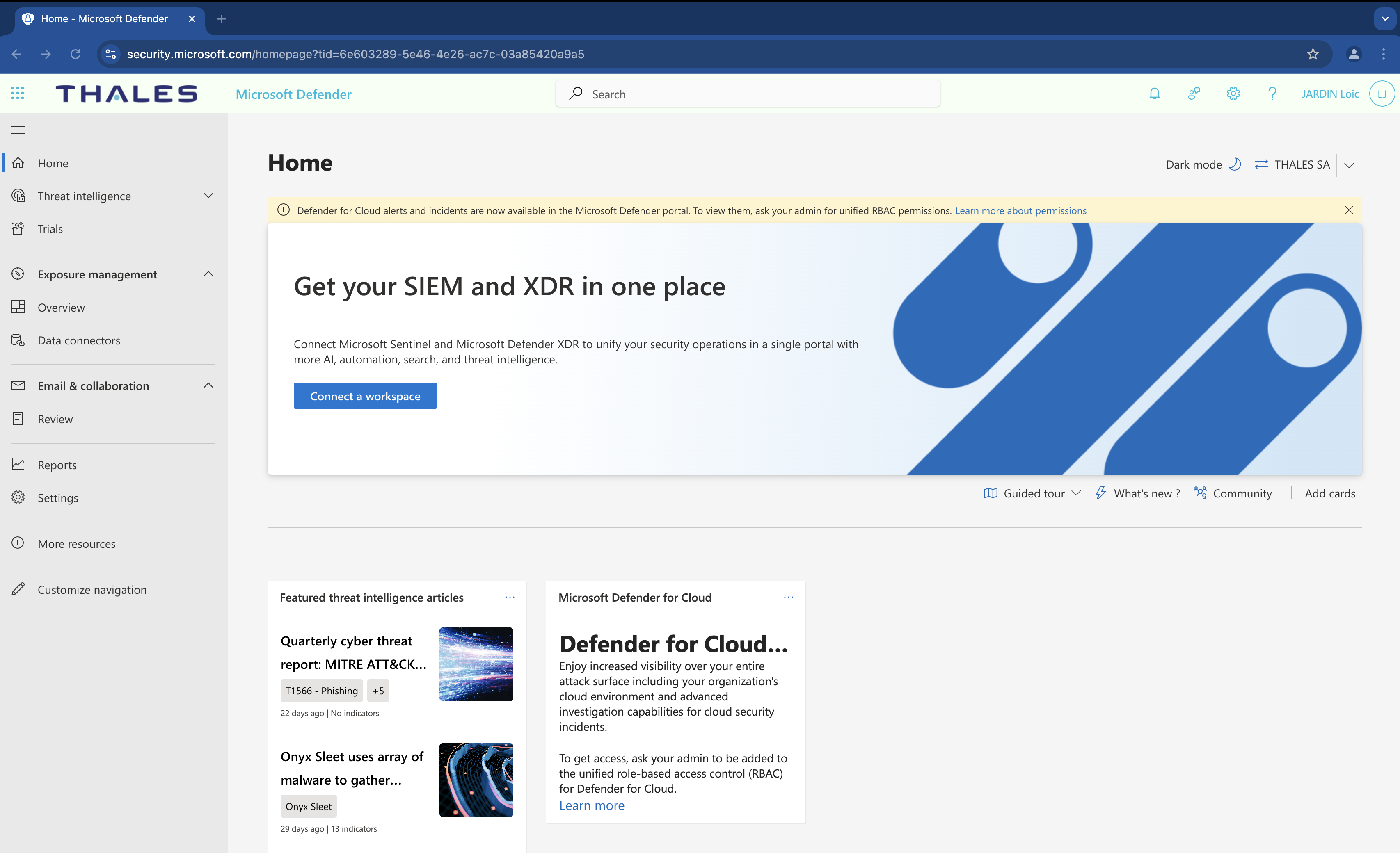Collapse Email & collaboration section chevron
The height and width of the screenshot is (853, 1400).
coord(208,385)
